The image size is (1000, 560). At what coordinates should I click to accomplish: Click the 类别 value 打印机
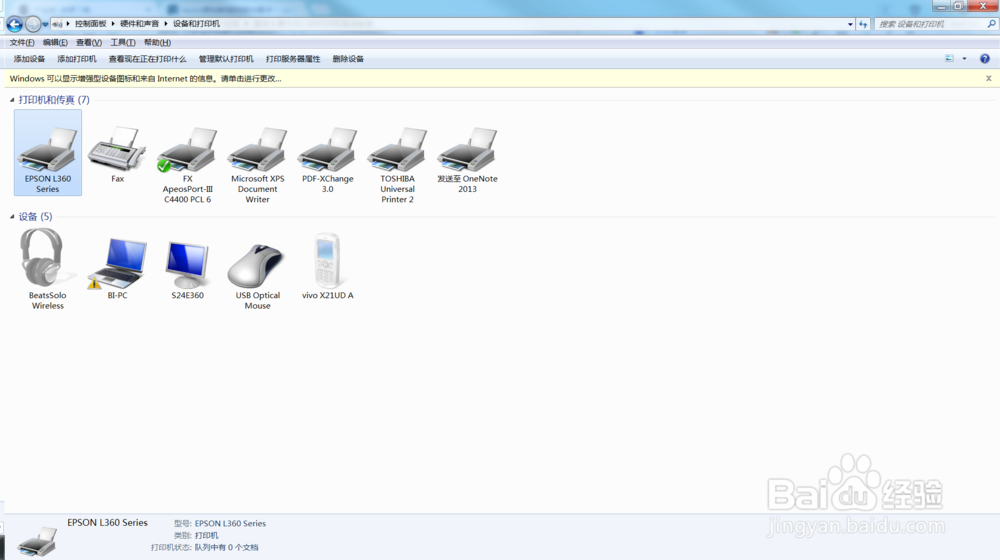pyautogui.click(x=207, y=535)
